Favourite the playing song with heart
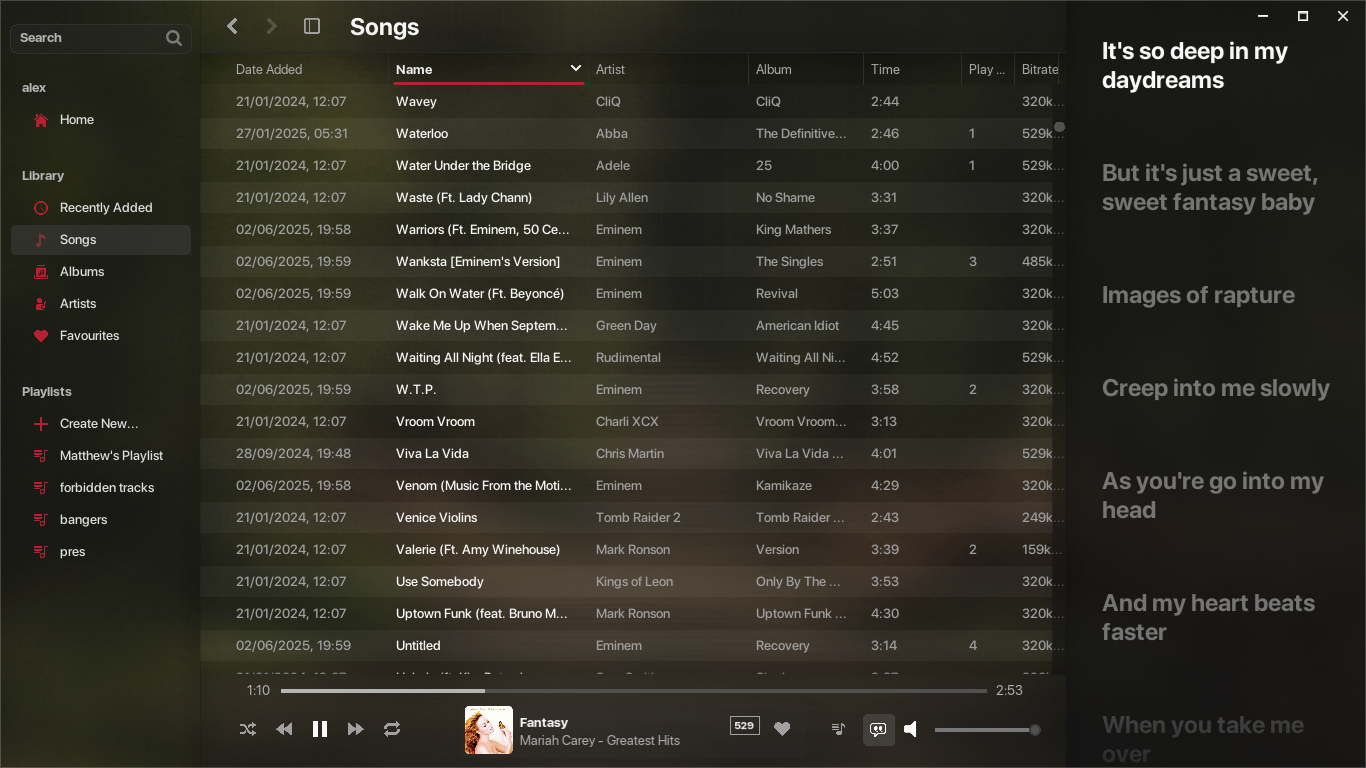 [782, 729]
